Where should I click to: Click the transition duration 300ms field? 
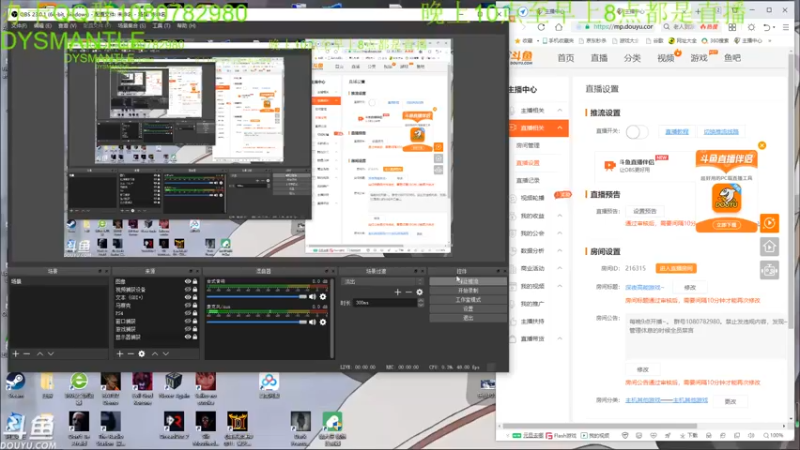(x=385, y=303)
